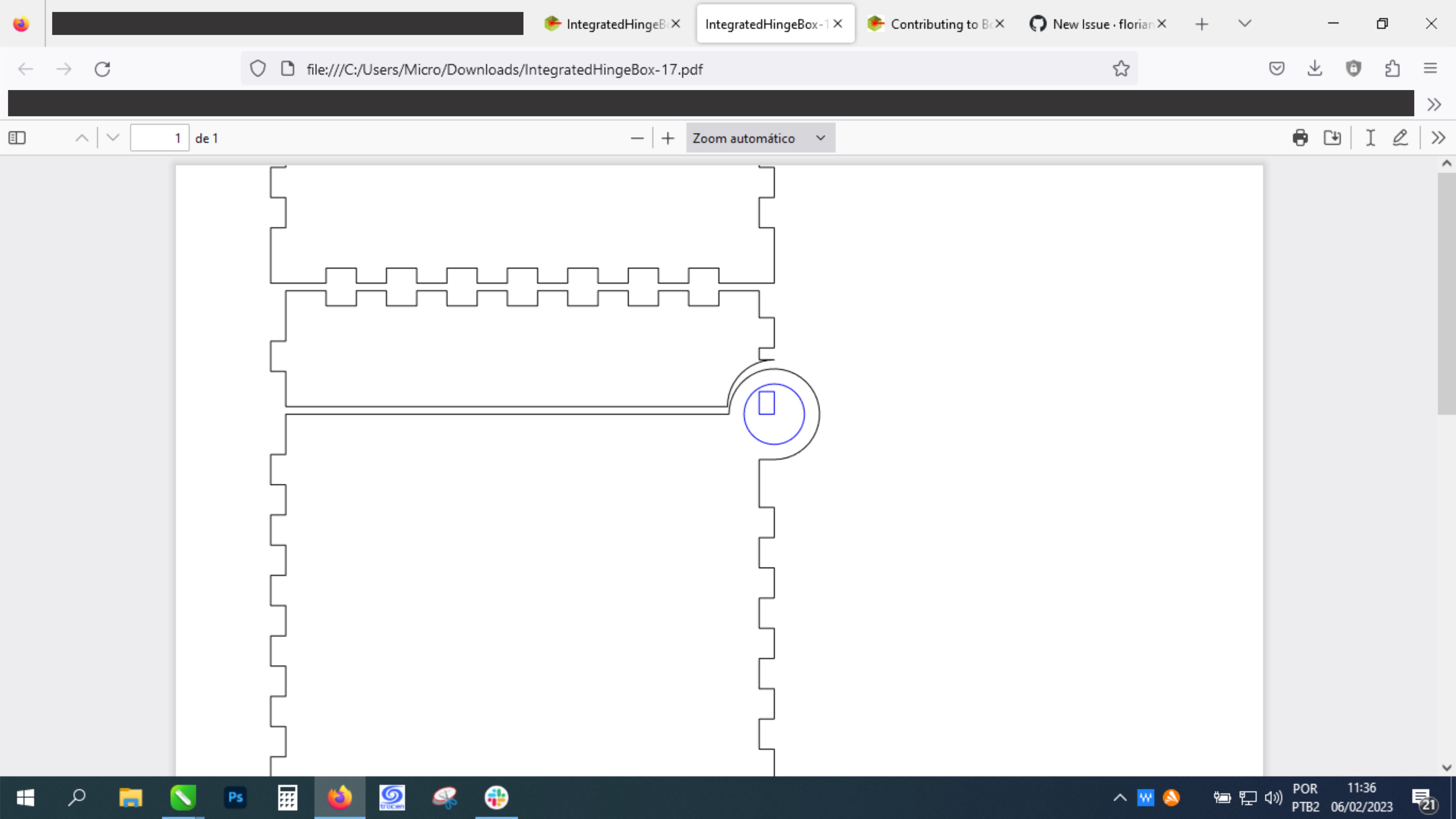Select the text selection tool in PDF toolbar
Image resolution: width=1456 pixels, height=819 pixels.
pyautogui.click(x=1370, y=137)
